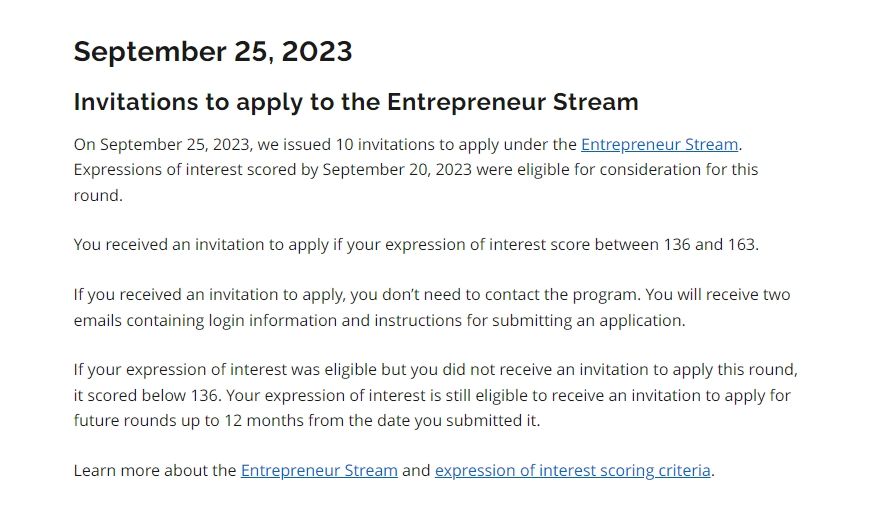
Task: Click the word 'and' between the two bottom links
Action: (416, 470)
